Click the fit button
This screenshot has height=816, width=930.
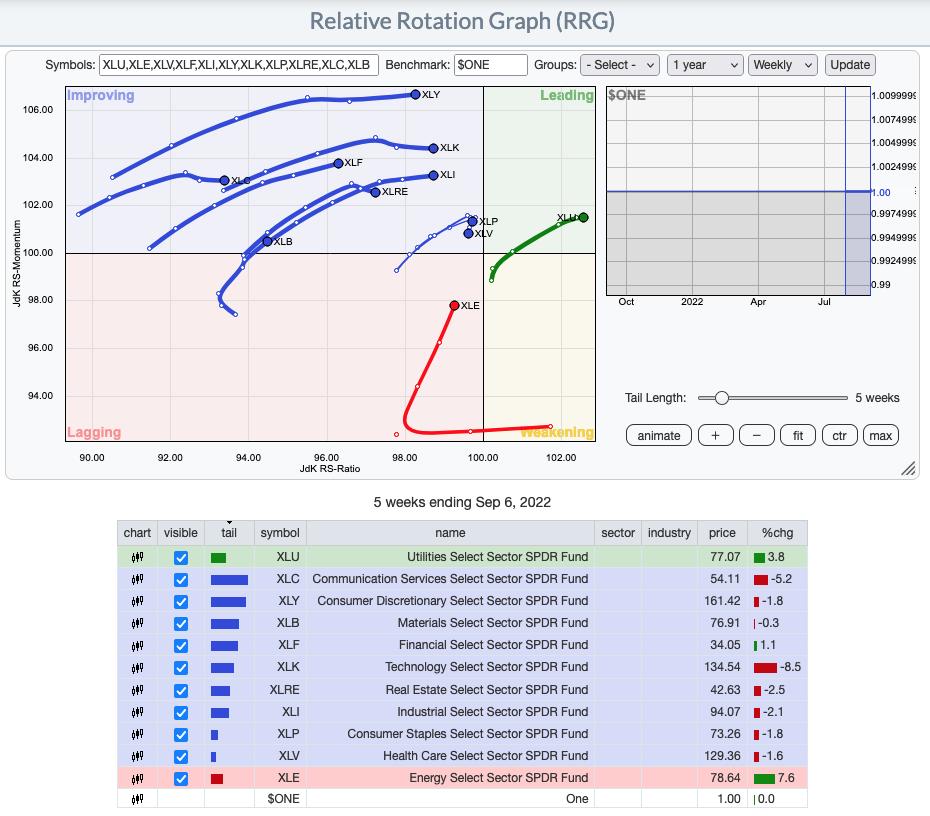click(x=798, y=435)
